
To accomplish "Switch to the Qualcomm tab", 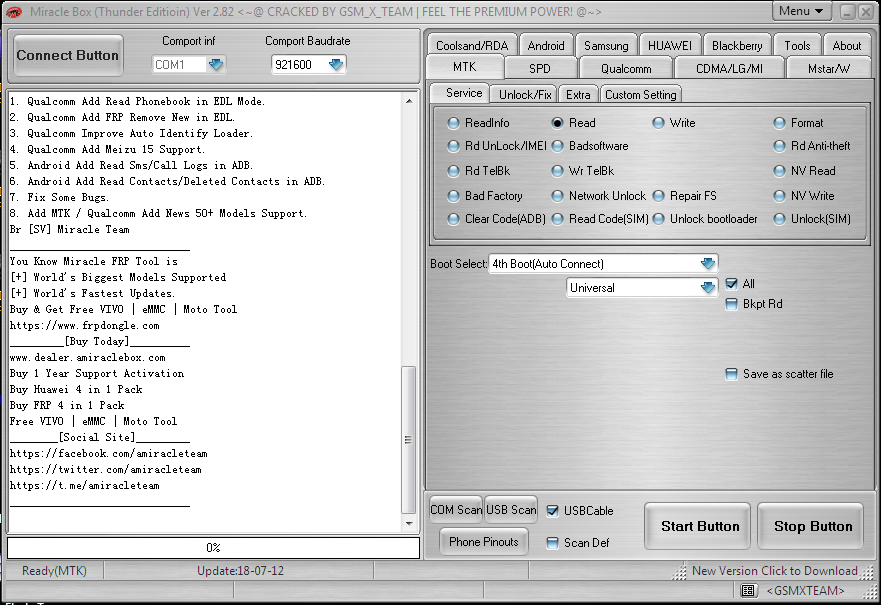I will (626, 69).
